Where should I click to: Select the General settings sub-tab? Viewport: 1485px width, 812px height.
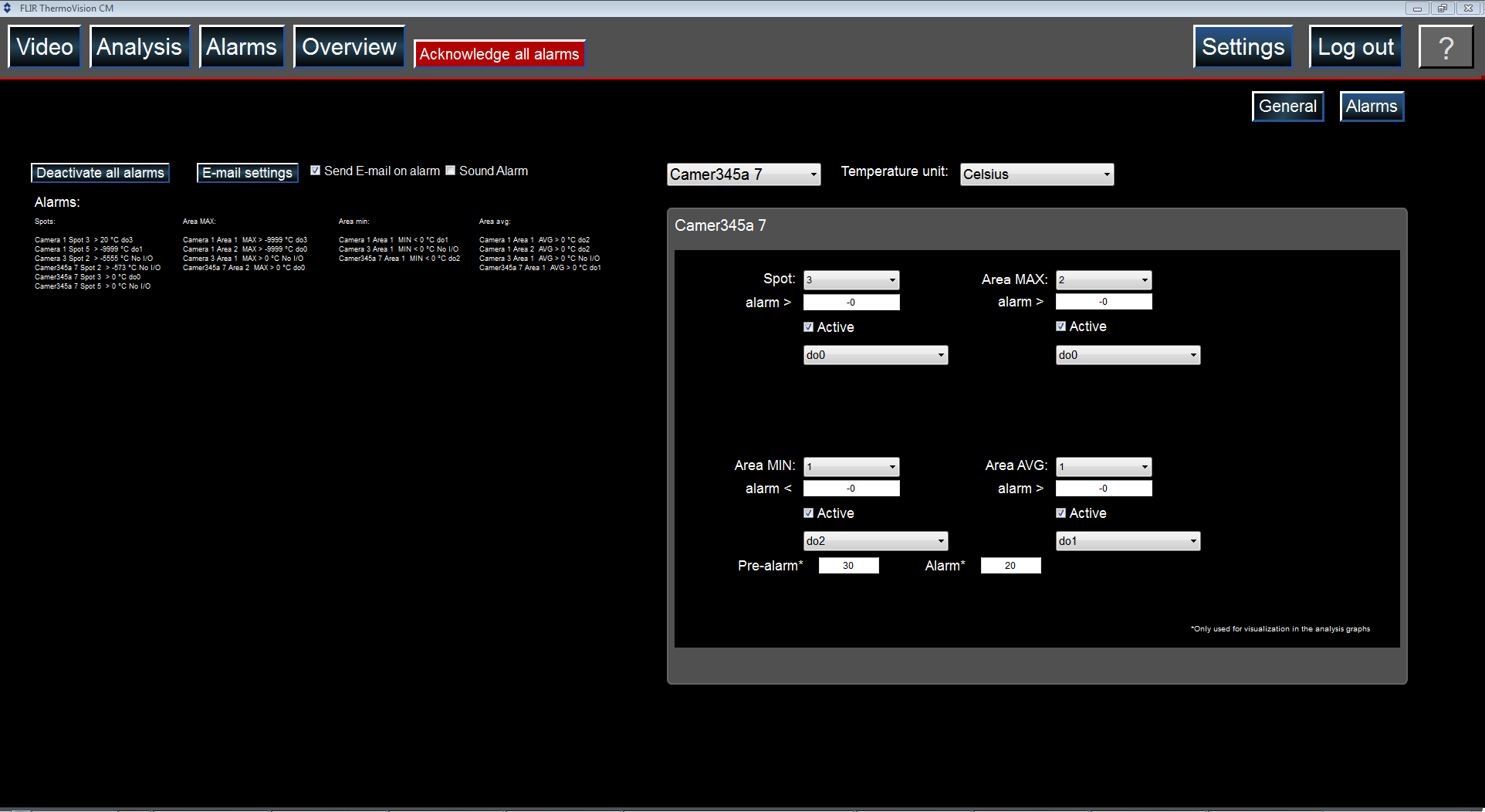coord(1287,107)
